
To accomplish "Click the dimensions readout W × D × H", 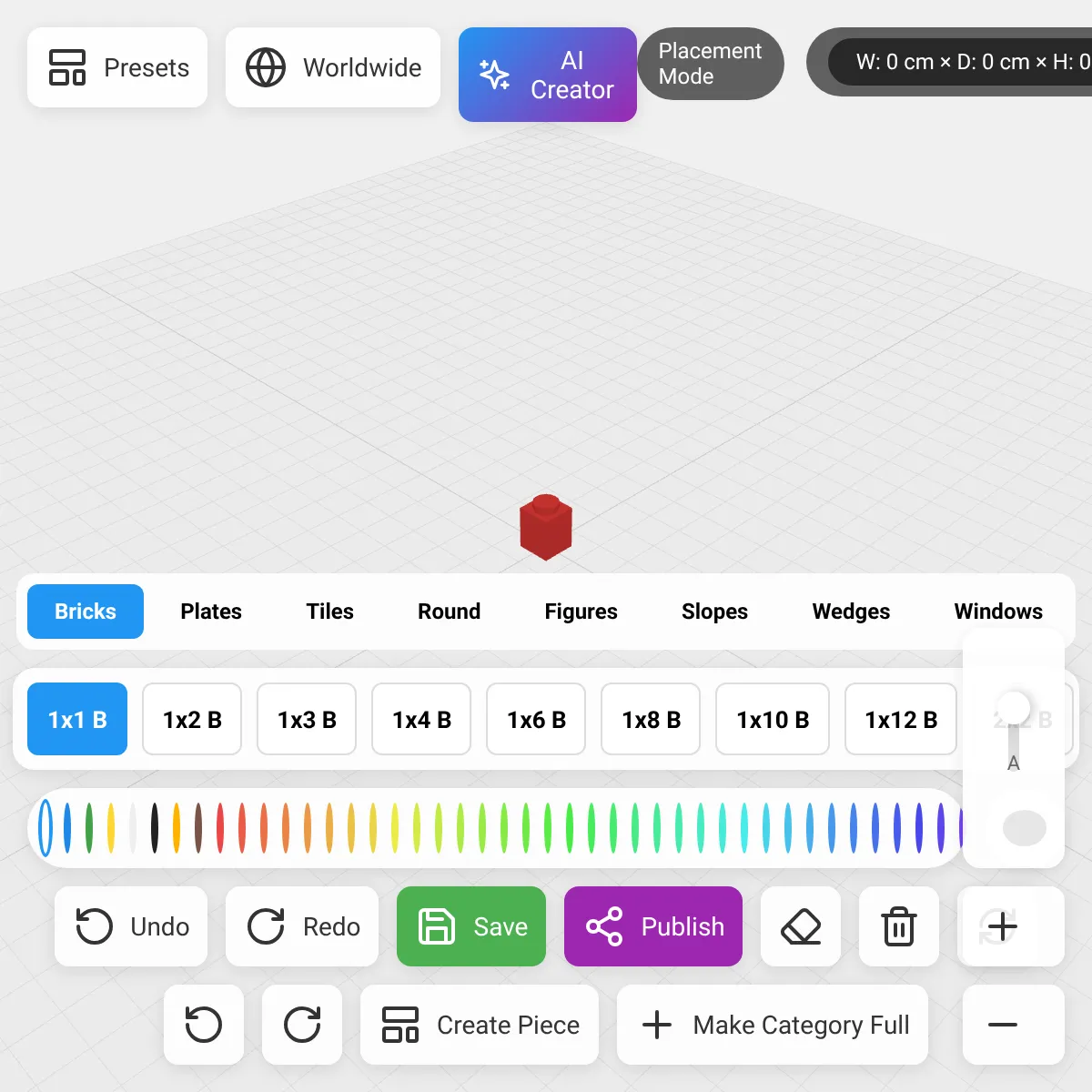I will [x=960, y=62].
